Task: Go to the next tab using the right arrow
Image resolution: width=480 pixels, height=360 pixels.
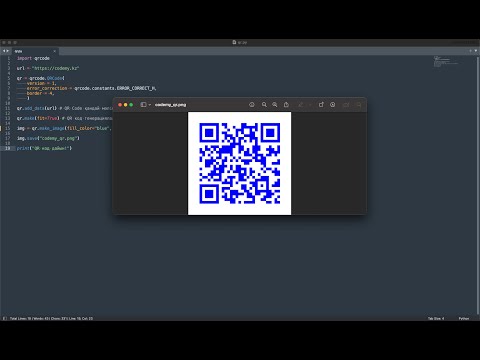Action: click(7, 51)
